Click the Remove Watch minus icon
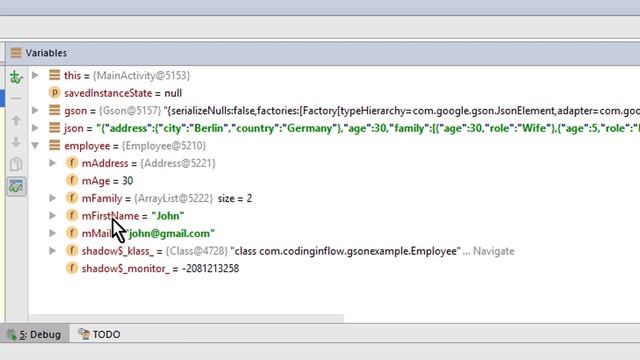The width and height of the screenshot is (640, 360). point(16,98)
